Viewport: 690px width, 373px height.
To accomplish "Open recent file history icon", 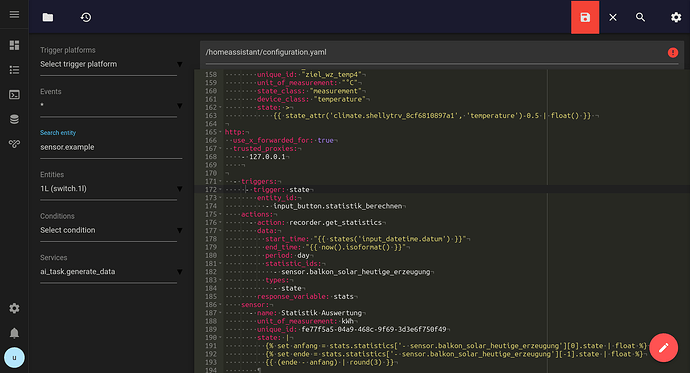I will [86, 17].
